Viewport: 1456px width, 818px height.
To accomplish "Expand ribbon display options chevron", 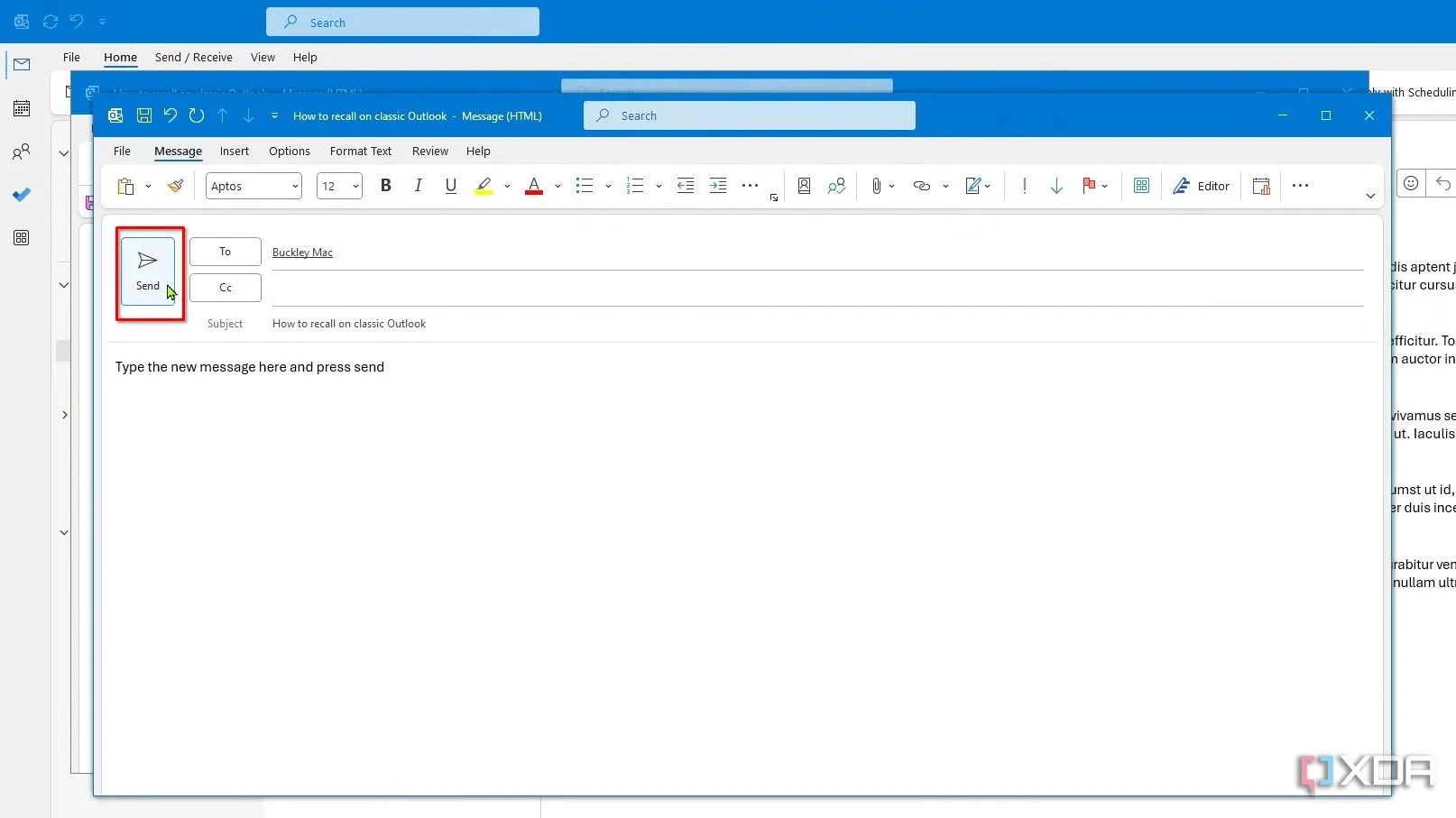I will (1370, 196).
